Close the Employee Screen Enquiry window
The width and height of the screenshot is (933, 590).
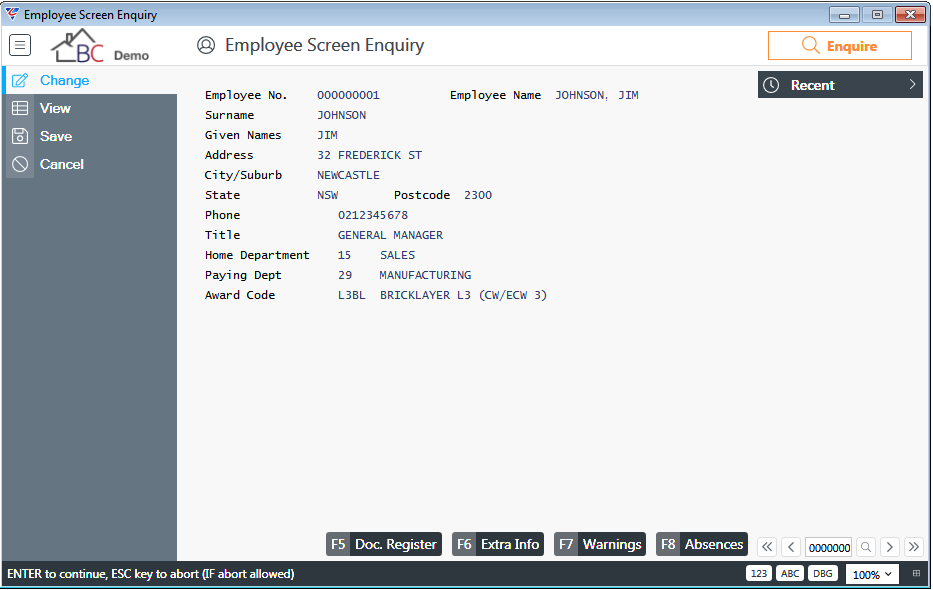click(910, 14)
